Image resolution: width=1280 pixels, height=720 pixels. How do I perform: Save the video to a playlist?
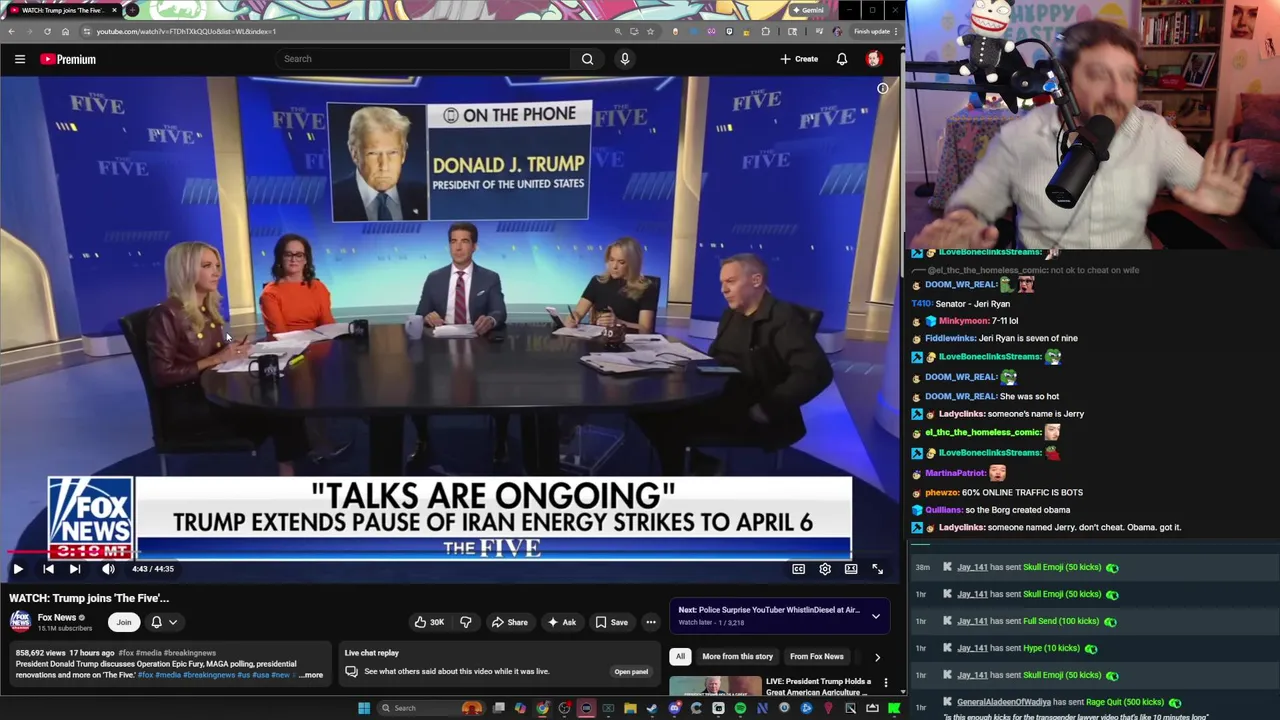click(611, 622)
